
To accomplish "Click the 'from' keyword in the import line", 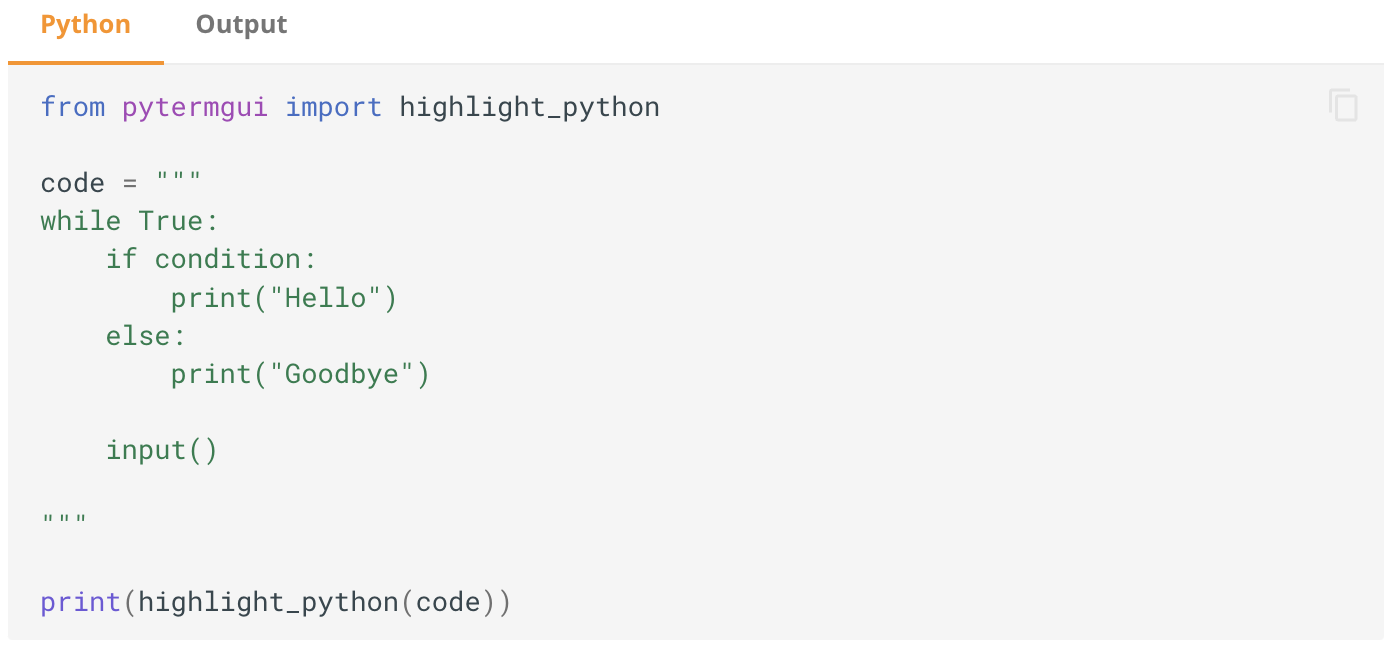I will click(x=73, y=107).
